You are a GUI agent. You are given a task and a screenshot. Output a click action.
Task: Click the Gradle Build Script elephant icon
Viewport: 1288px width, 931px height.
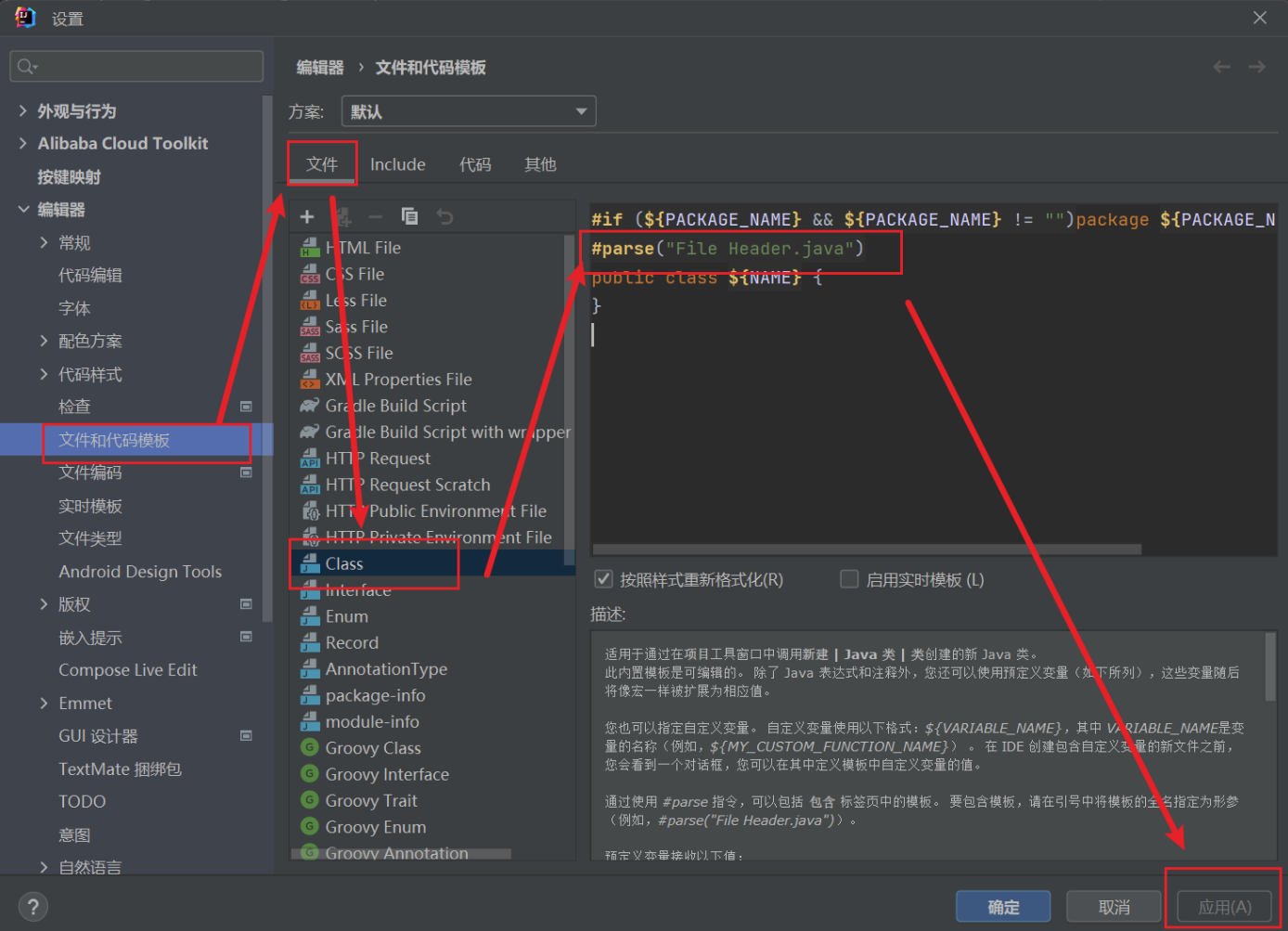pyautogui.click(x=310, y=406)
